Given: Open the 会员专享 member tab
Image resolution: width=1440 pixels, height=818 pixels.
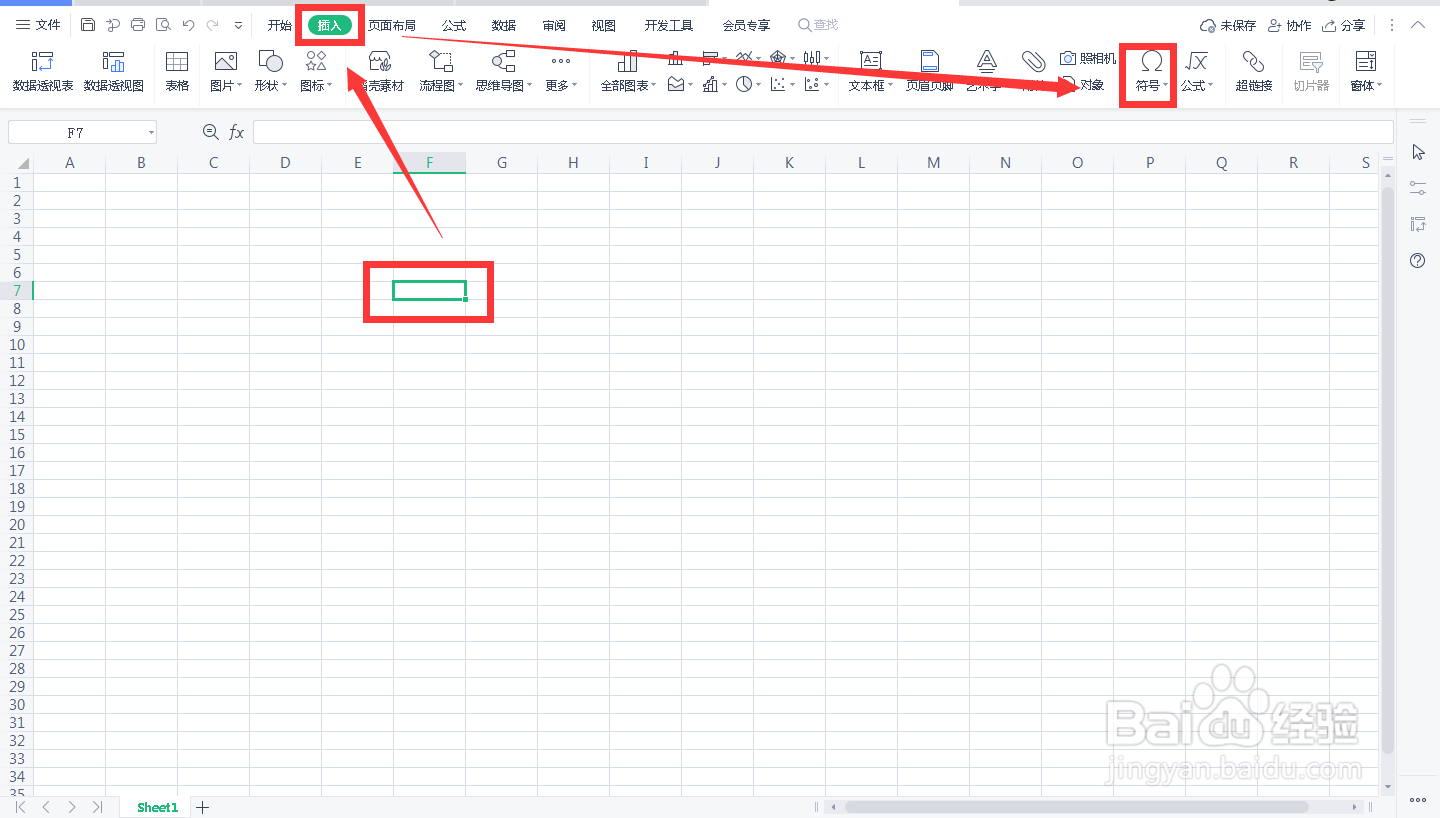Looking at the screenshot, I should (x=746, y=25).
